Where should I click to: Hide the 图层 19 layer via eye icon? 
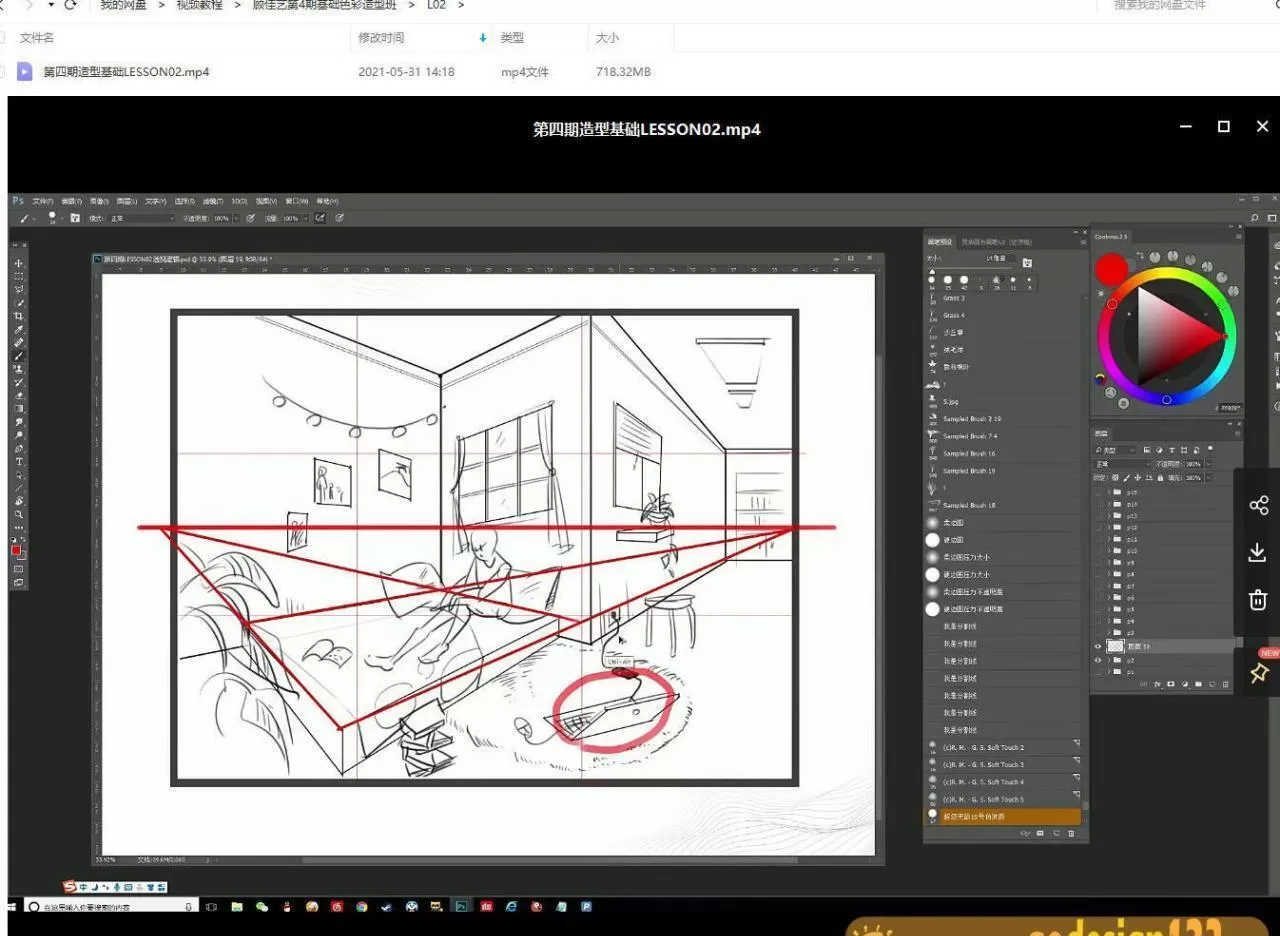coord(1098,647)
